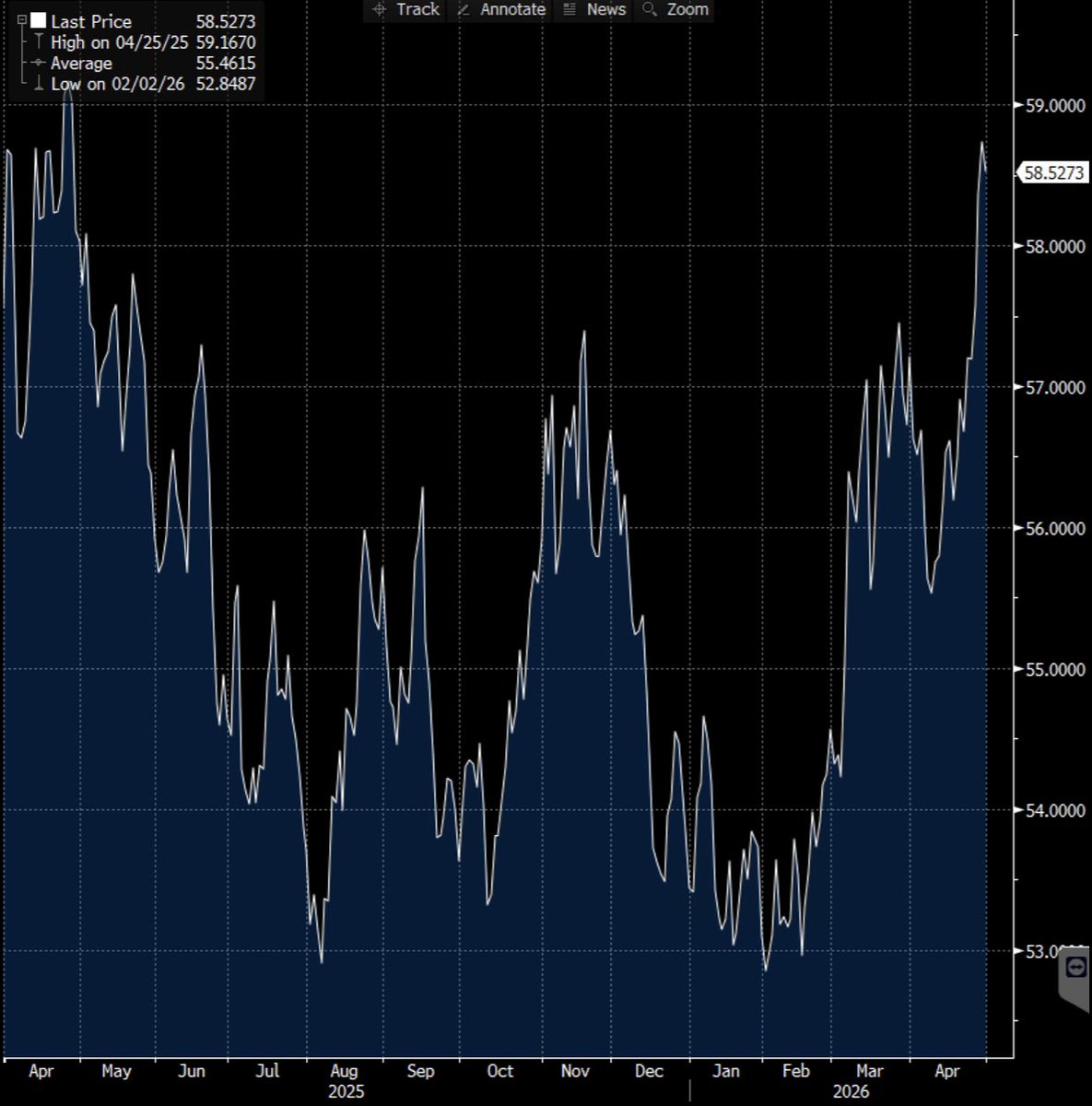
Task: Click the Apr label at the axis end
Action: pos(947,1071)
